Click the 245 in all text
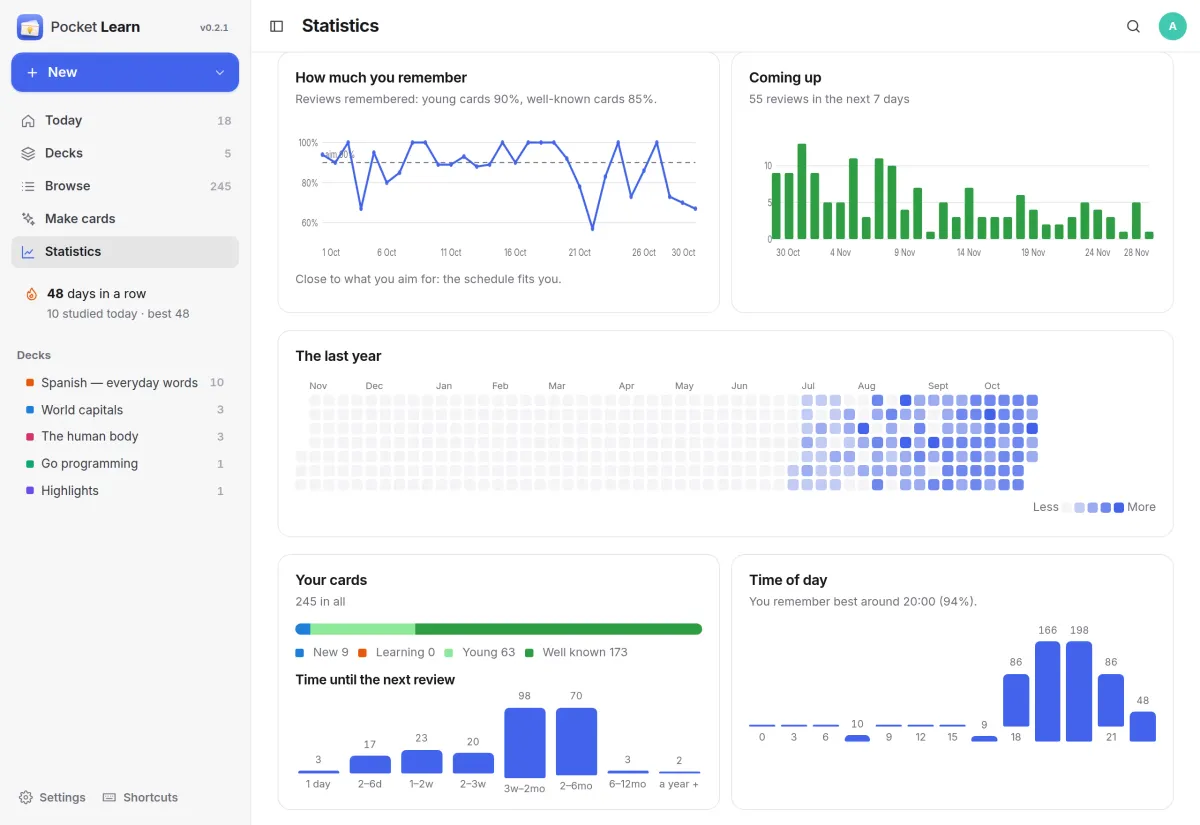 point(320,601)
